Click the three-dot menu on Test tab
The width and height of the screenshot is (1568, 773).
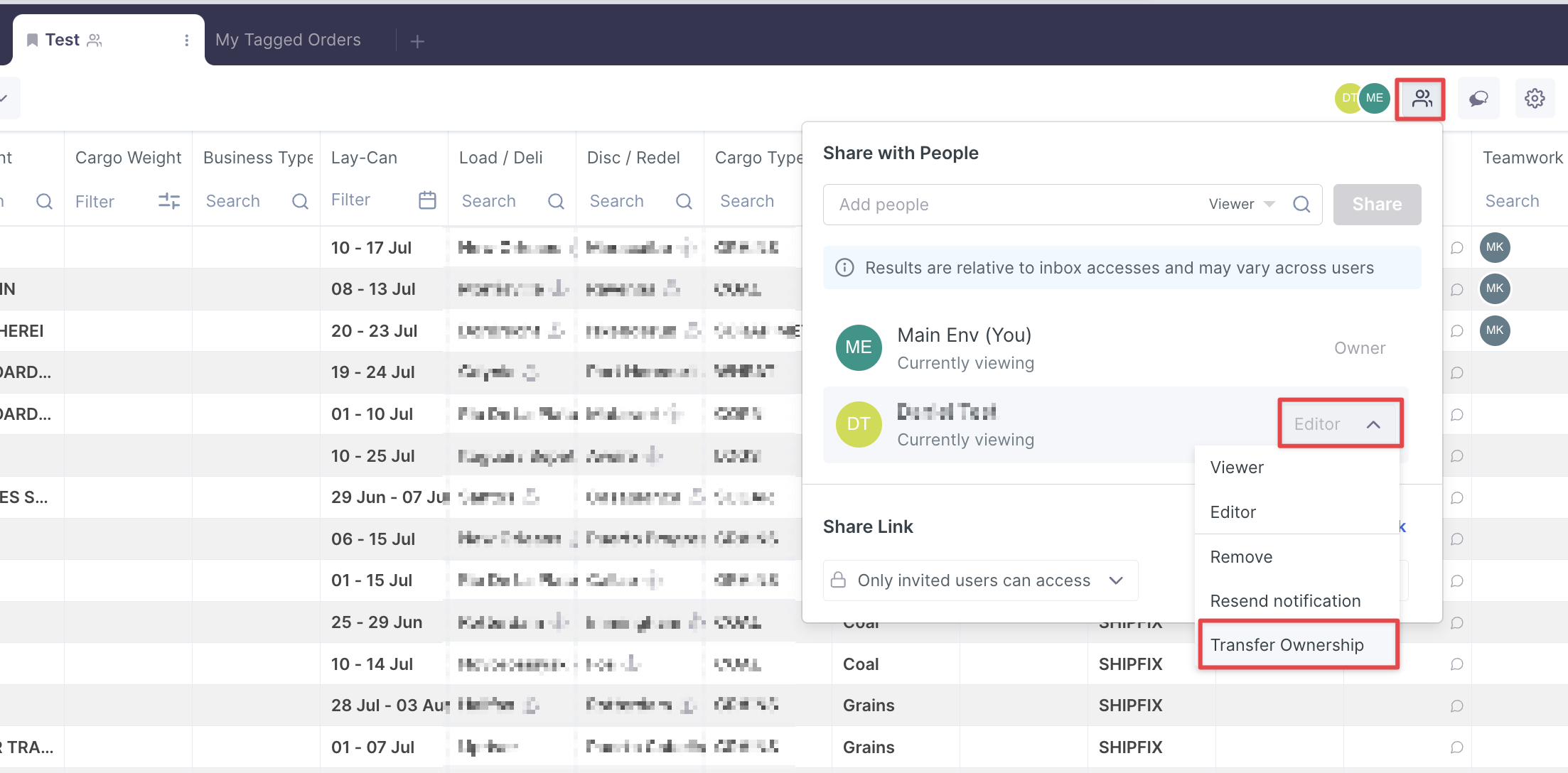pos(186,40)
